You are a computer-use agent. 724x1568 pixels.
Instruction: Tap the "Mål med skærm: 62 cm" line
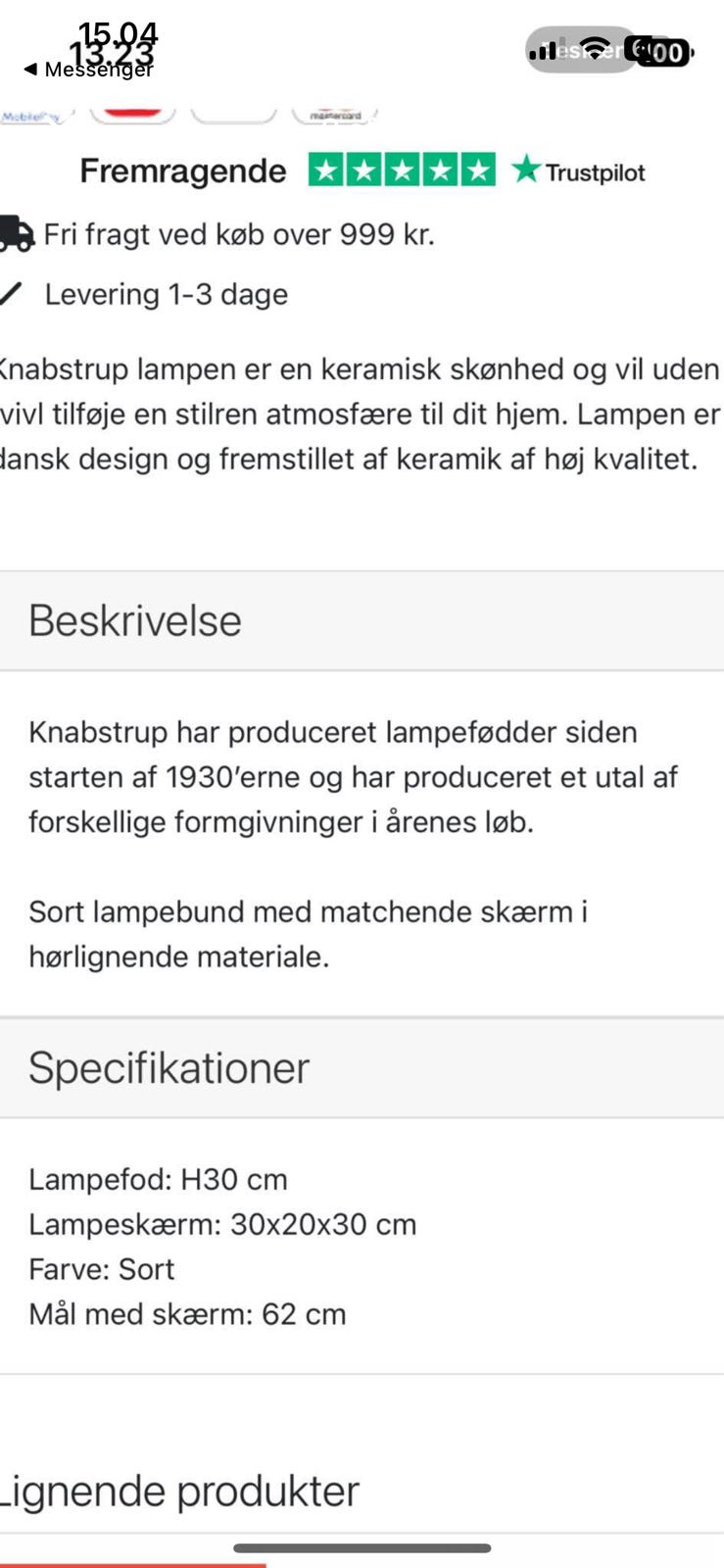[187, 1314]
